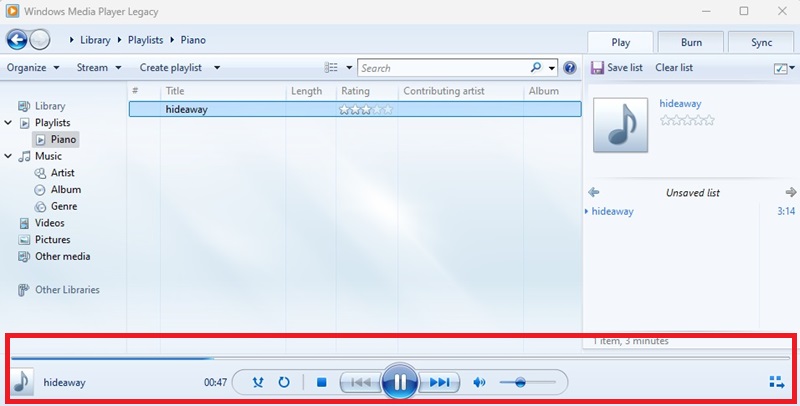Image resolution: width=800 pixels, height=406 pixels.
Task: Adjust the volume slider
Action: point(528,382)
